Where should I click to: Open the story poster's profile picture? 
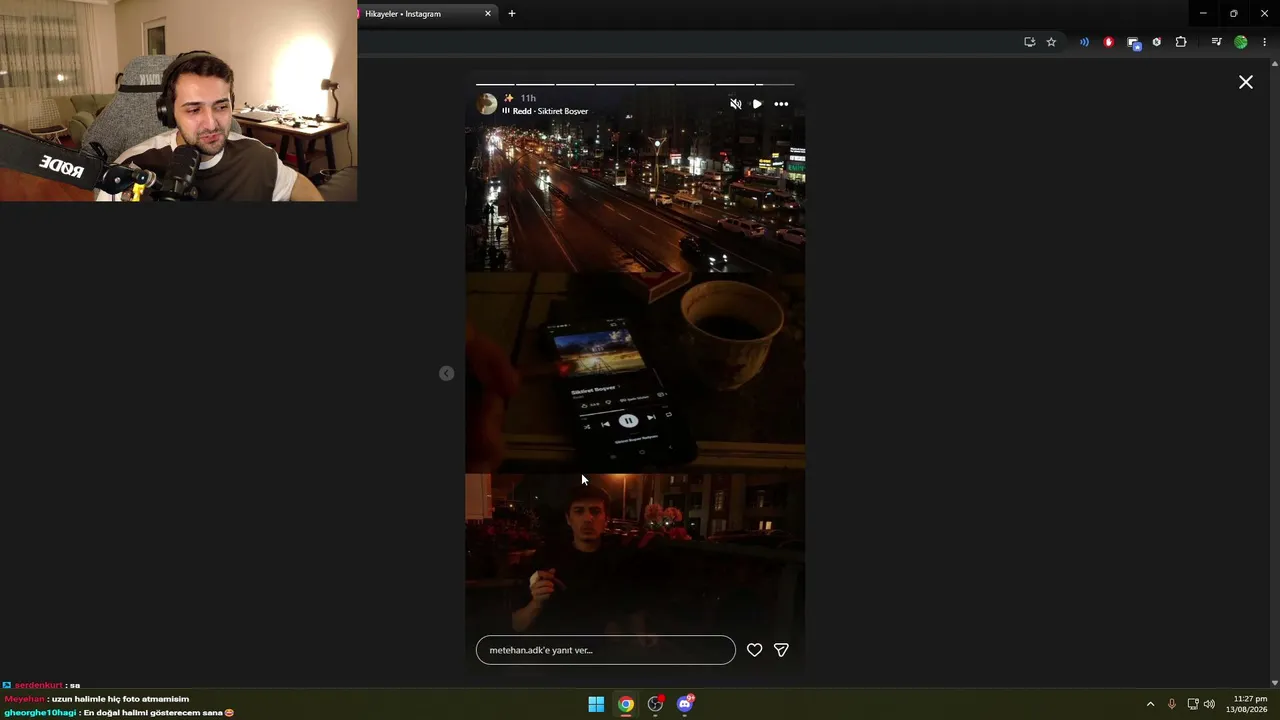[x=487, y=104]
